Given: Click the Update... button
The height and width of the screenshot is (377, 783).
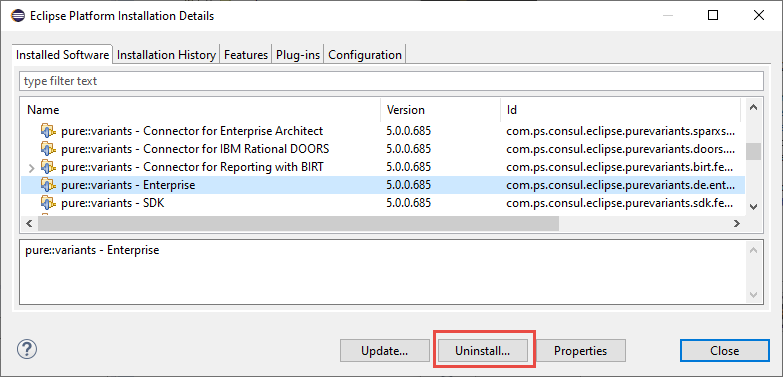Looking at the screenshot, I should 385,351.
